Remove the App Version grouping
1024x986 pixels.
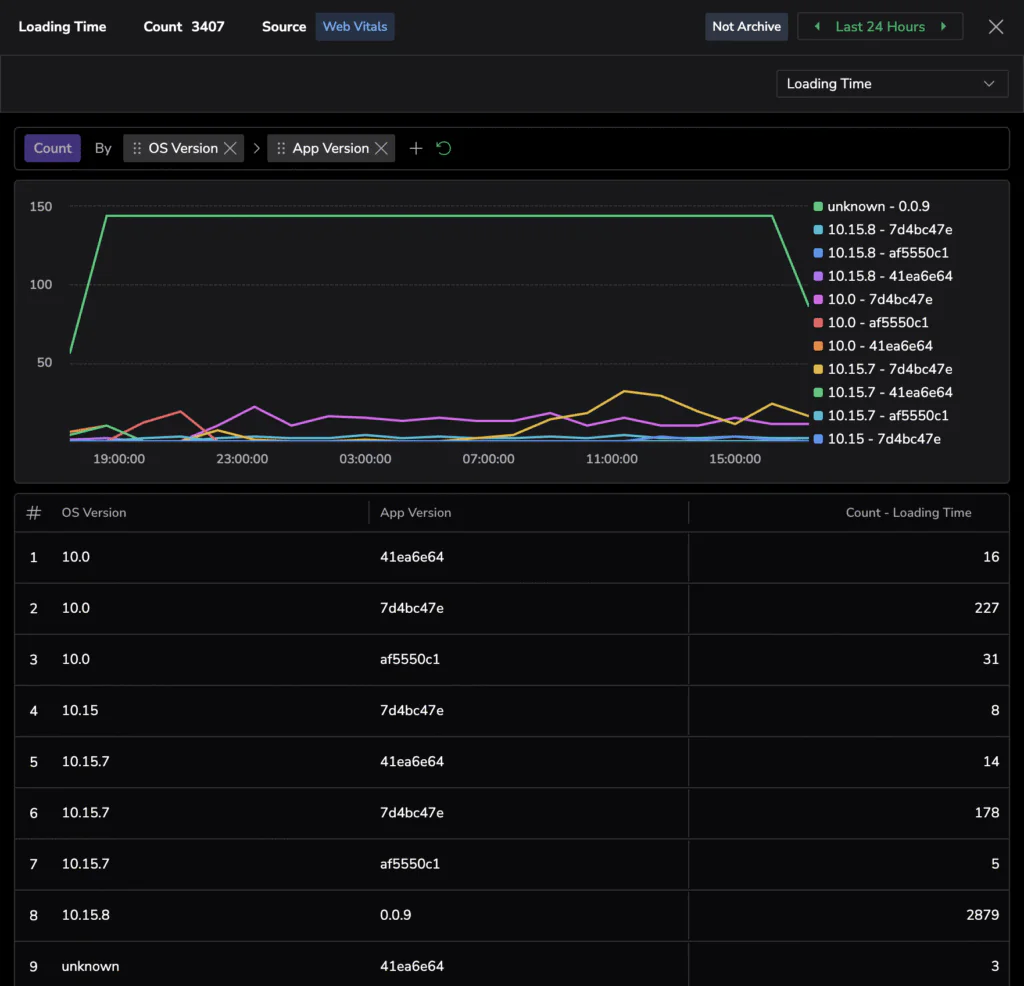(381, 148)
